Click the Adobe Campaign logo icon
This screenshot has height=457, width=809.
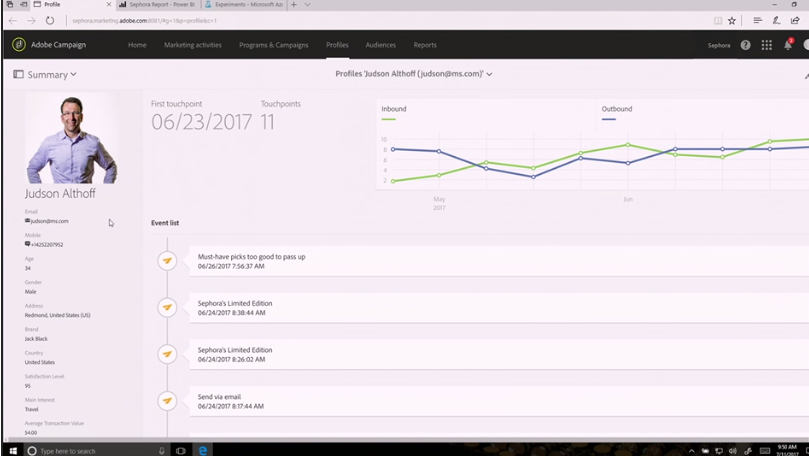(x=18, y=45)
